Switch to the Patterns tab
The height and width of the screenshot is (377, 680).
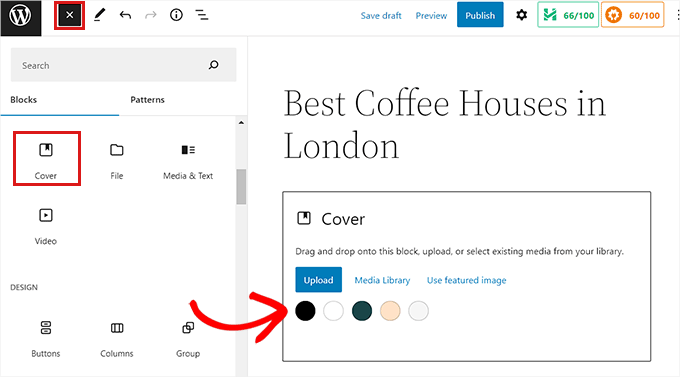(x=147, y=100)
